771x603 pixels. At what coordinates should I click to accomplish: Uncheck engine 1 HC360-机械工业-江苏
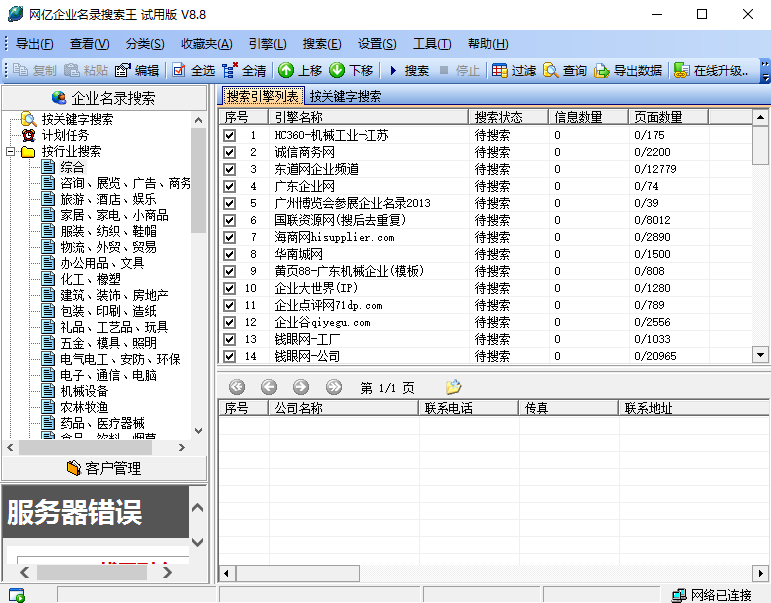[230, 135]
